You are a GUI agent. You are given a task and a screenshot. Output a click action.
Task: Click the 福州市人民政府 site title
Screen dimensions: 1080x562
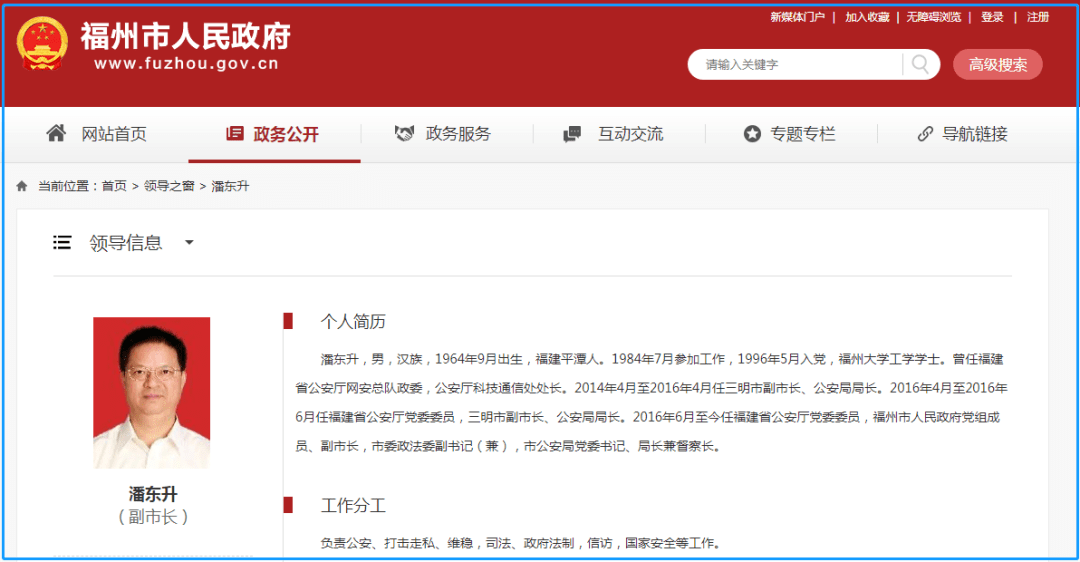(x=185, y=37)
